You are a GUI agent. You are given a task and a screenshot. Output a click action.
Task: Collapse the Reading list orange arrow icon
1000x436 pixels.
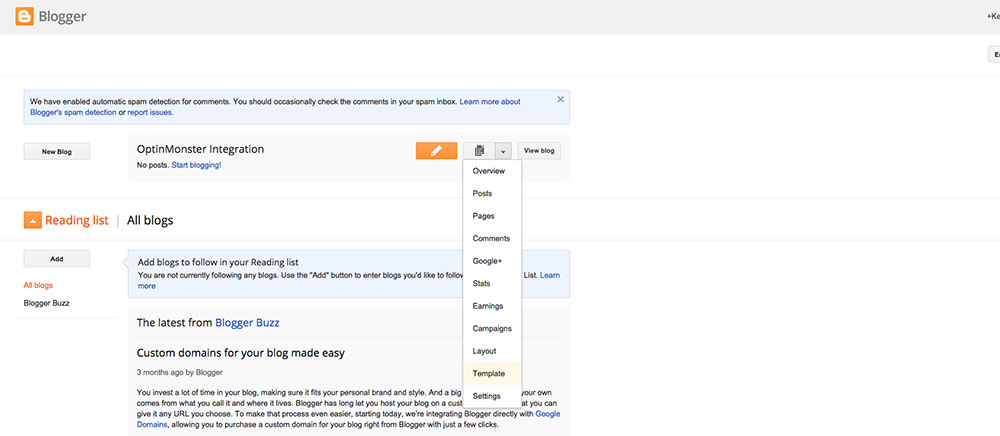(x=33, y=220)
